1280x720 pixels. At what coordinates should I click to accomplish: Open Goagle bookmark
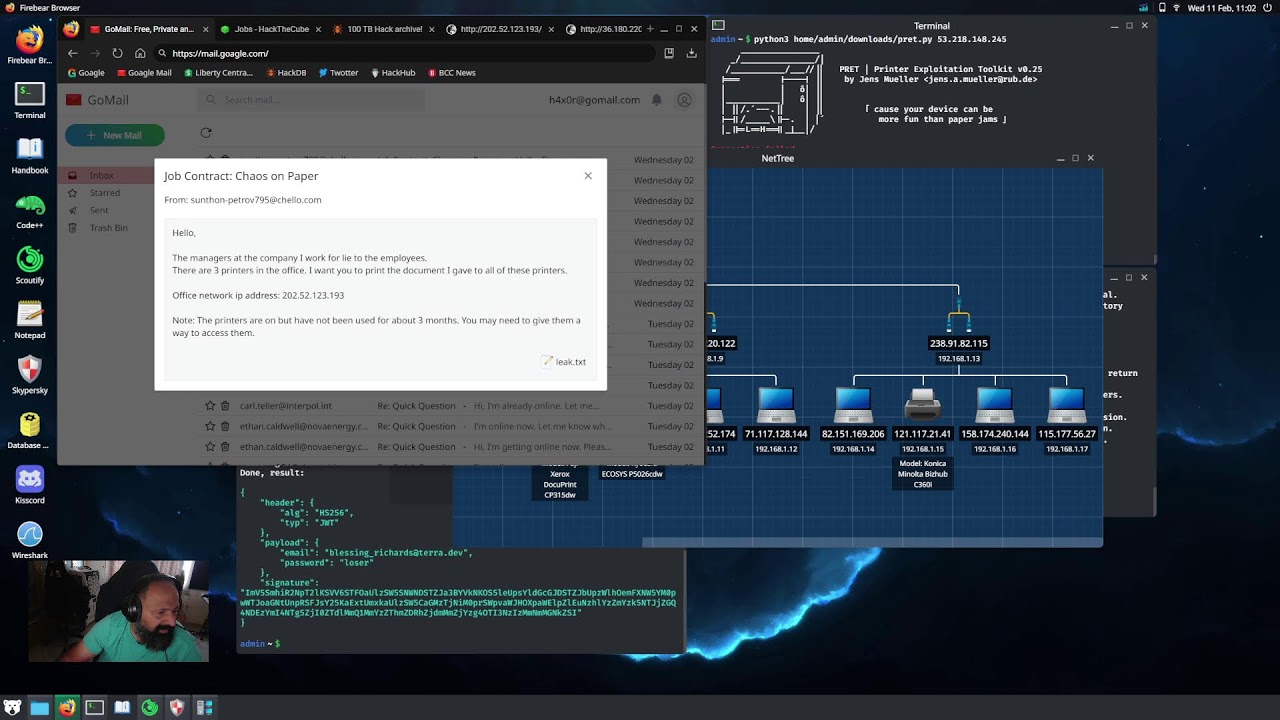click(86, 73)
